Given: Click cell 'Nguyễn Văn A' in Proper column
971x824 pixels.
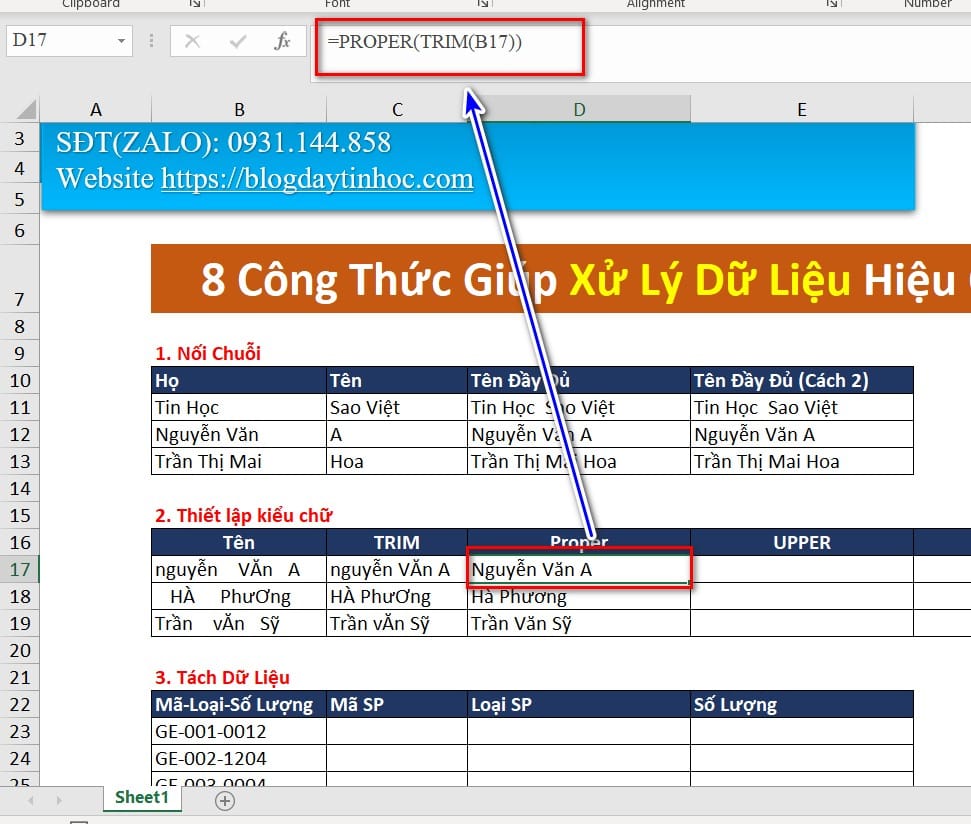Looking at the screenshot, I should click(579, 570).
